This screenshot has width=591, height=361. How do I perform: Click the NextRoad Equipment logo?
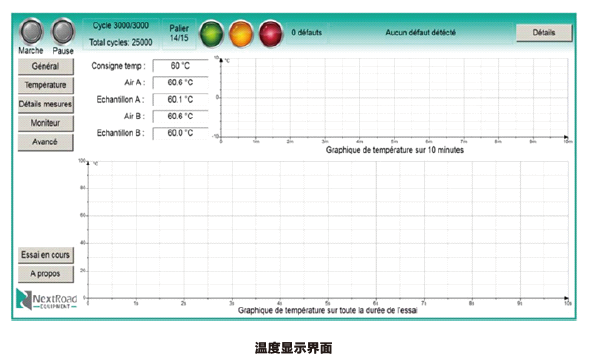(46, 300)
